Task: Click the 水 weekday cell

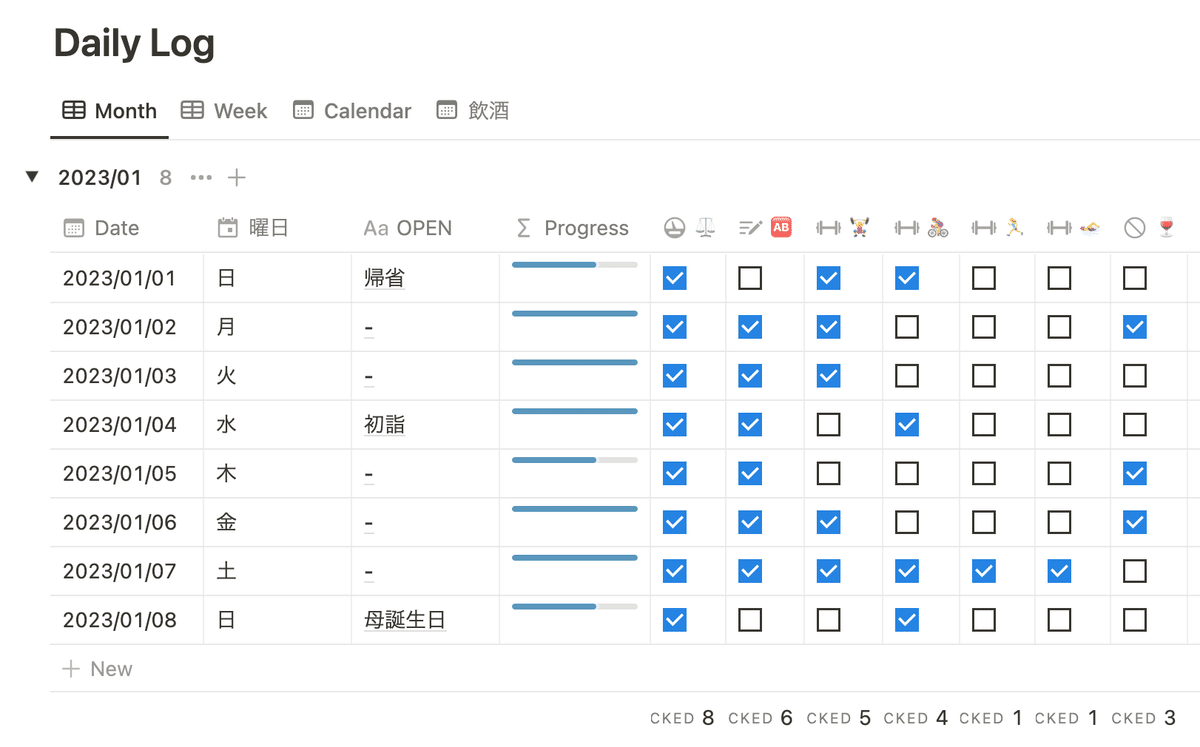Action: click(277, 425)
